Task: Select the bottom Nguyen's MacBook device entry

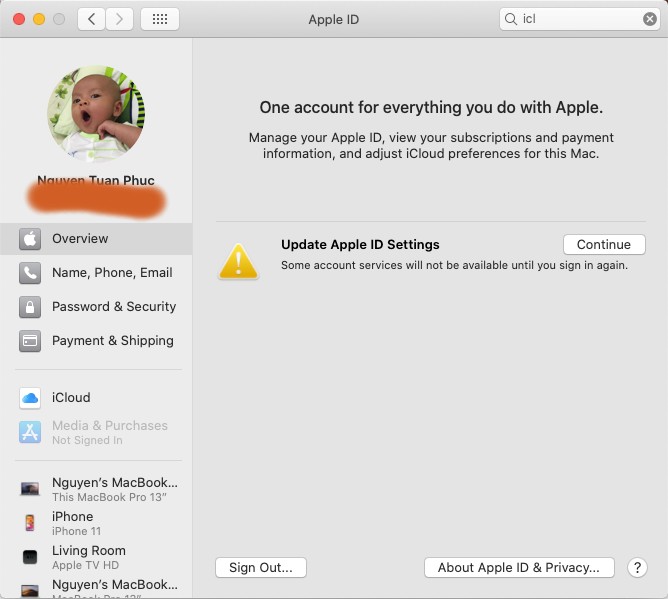Action: pyautogui.click(x=96, y=587)
